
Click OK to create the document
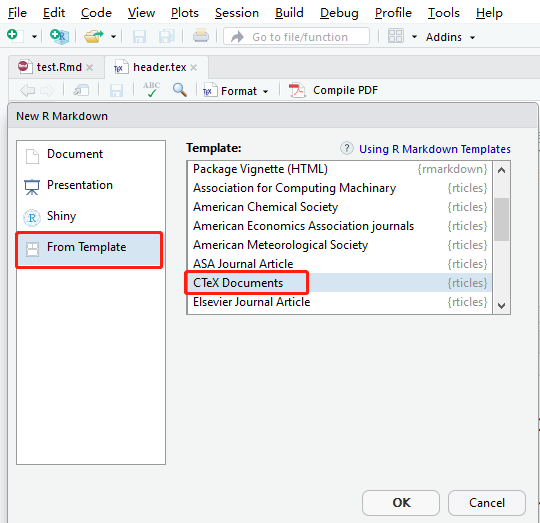(401, 503)
